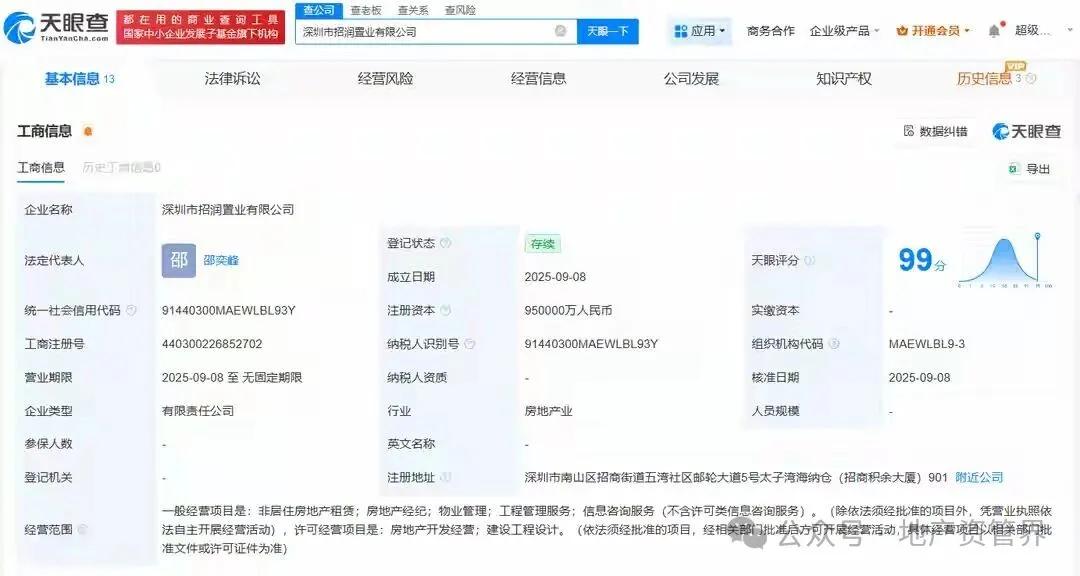
Task: Open the 开通会员 membership dropdown
Action: (x=933, y=31)
